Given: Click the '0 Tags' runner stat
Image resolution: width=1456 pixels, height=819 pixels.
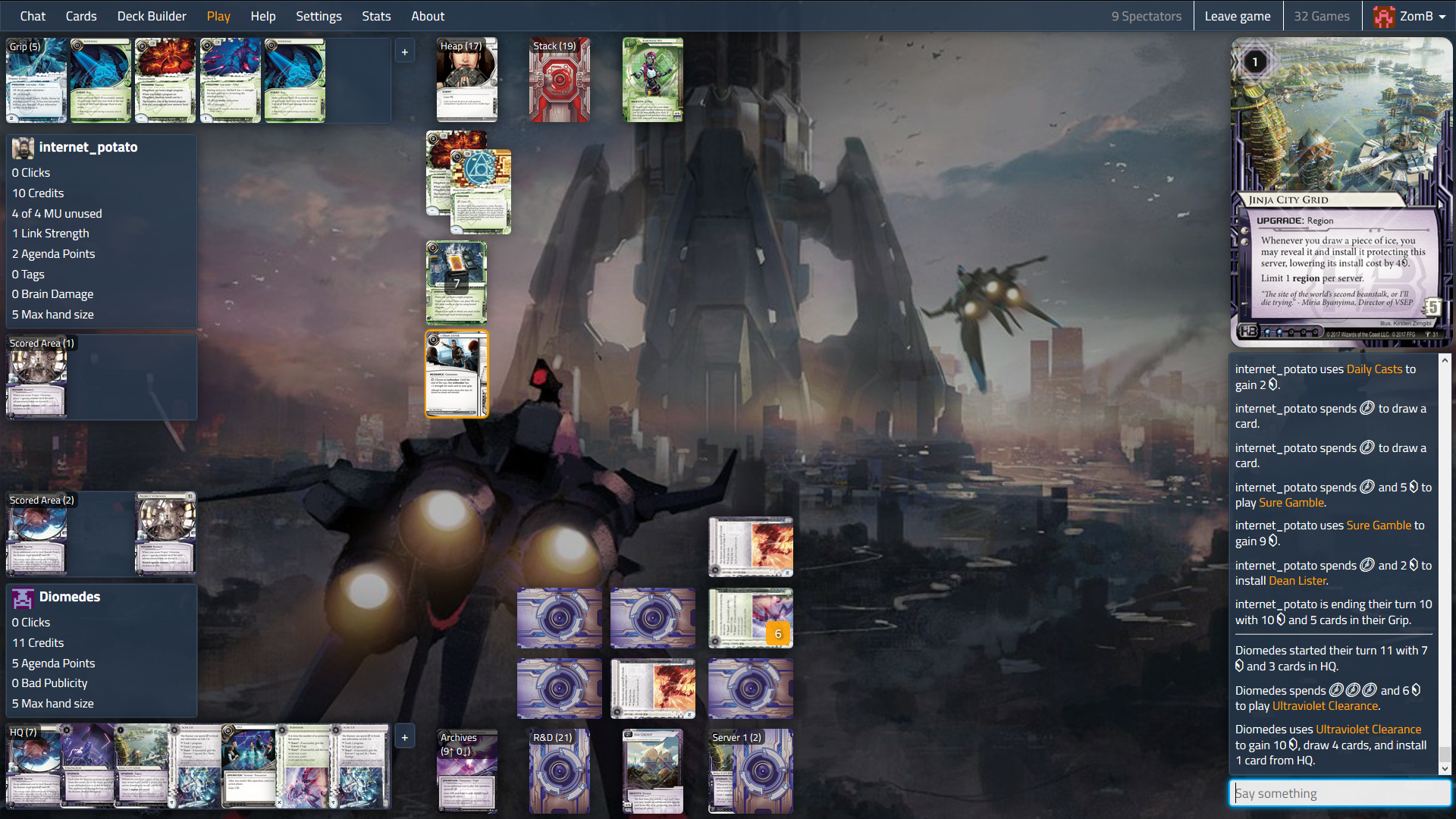Looking at the screenshot, I should (x=28, y=275).
